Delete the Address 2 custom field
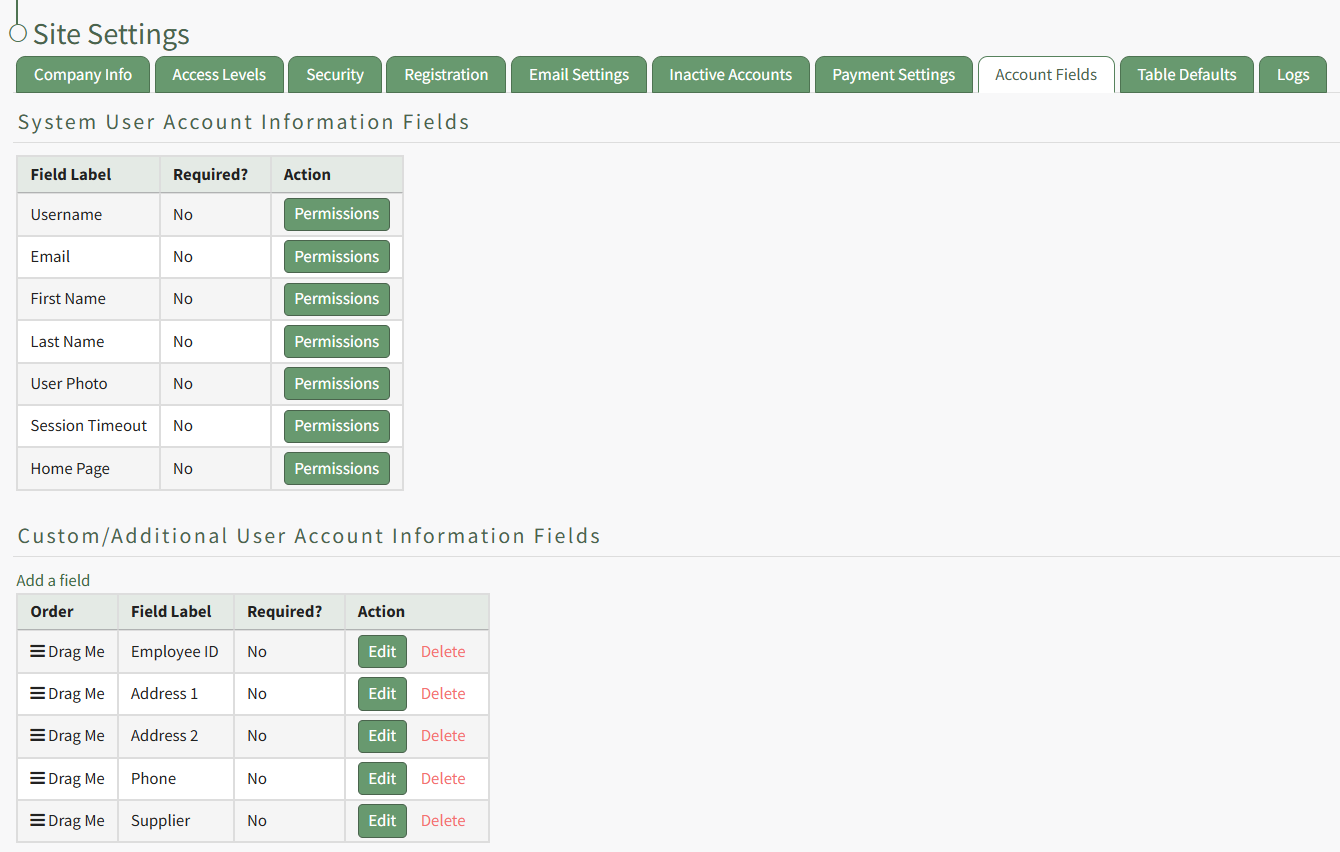The height and width of the screenshot is (852, 1340). (443, 735)
